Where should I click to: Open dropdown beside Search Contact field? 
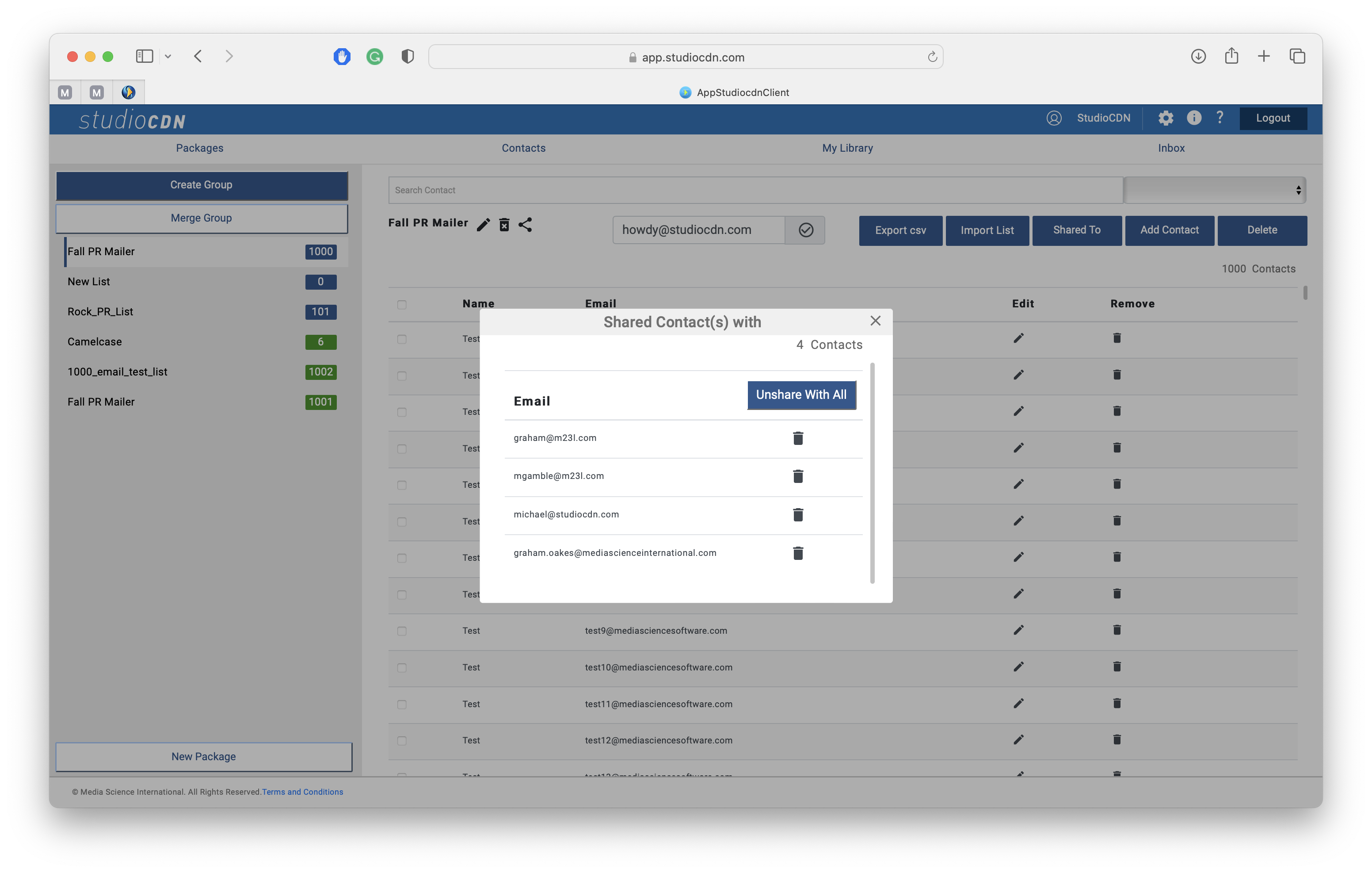pyautogui.click(x=1215, y=190)
